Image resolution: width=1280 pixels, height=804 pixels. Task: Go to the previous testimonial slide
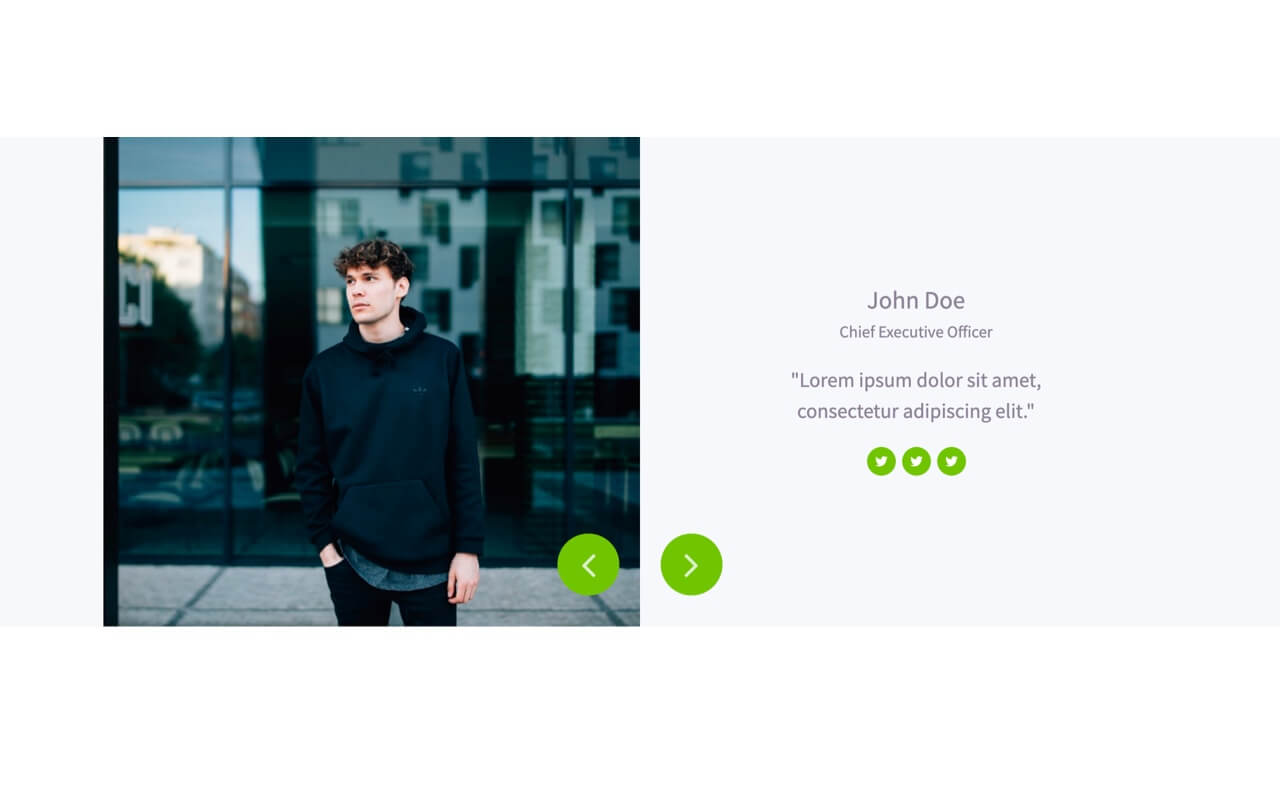(x=588, y=565)
